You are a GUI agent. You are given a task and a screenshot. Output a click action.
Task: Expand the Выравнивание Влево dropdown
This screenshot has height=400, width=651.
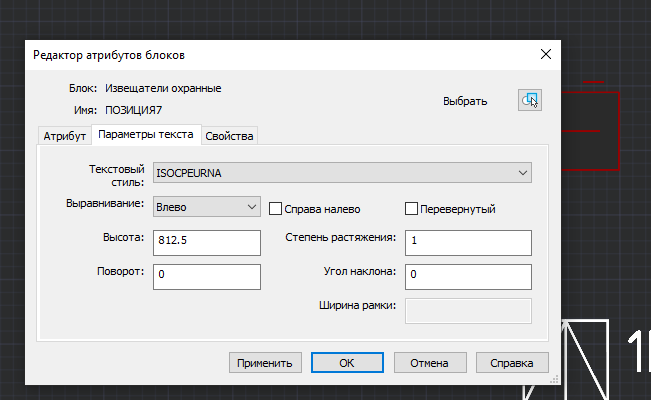tap(207, 207)
